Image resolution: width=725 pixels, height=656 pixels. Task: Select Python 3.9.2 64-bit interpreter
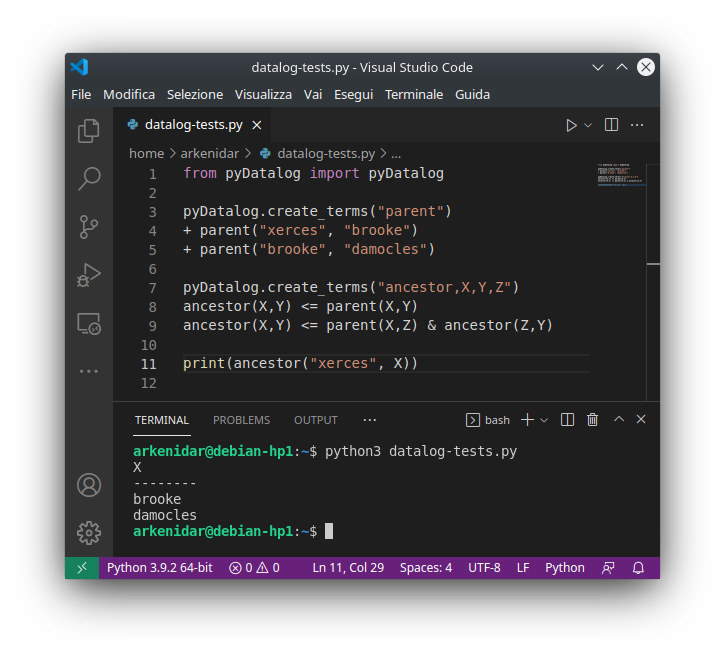[x=160, y=568]
